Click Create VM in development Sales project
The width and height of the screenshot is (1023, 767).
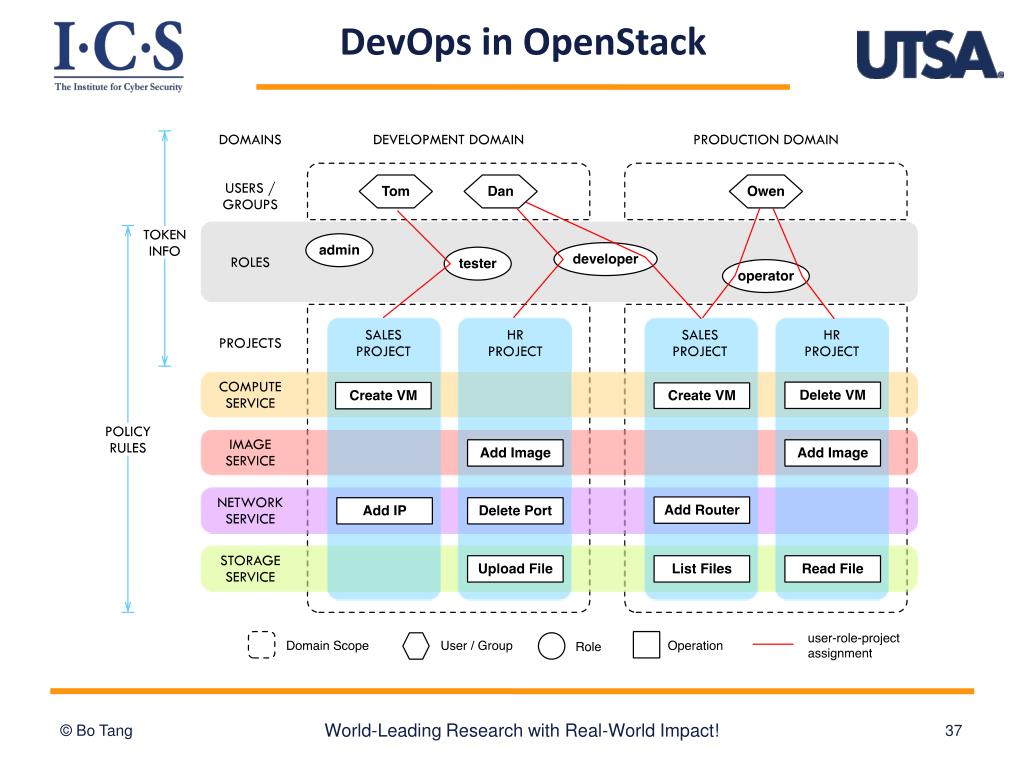[383, 395]
